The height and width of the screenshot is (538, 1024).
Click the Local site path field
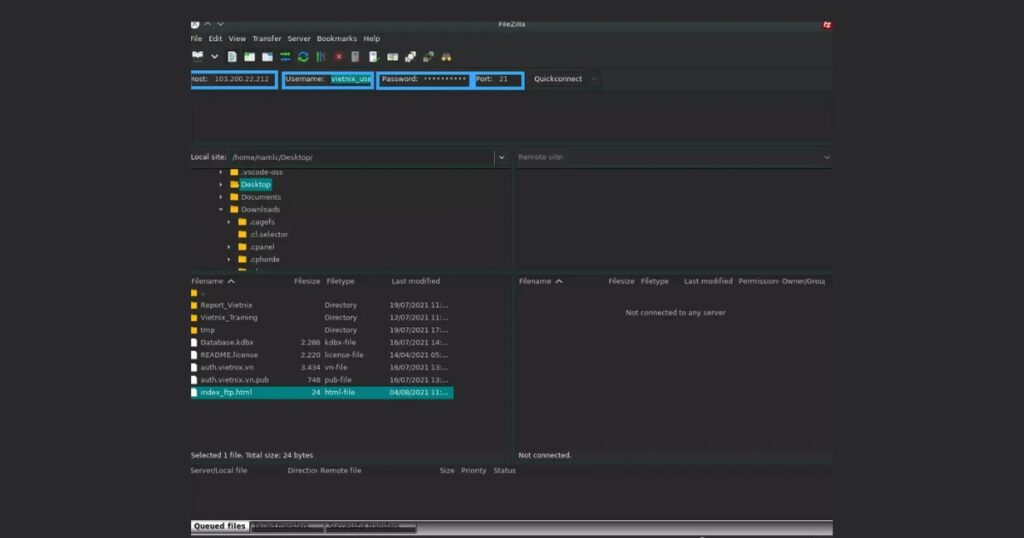[x=362, y=157]
